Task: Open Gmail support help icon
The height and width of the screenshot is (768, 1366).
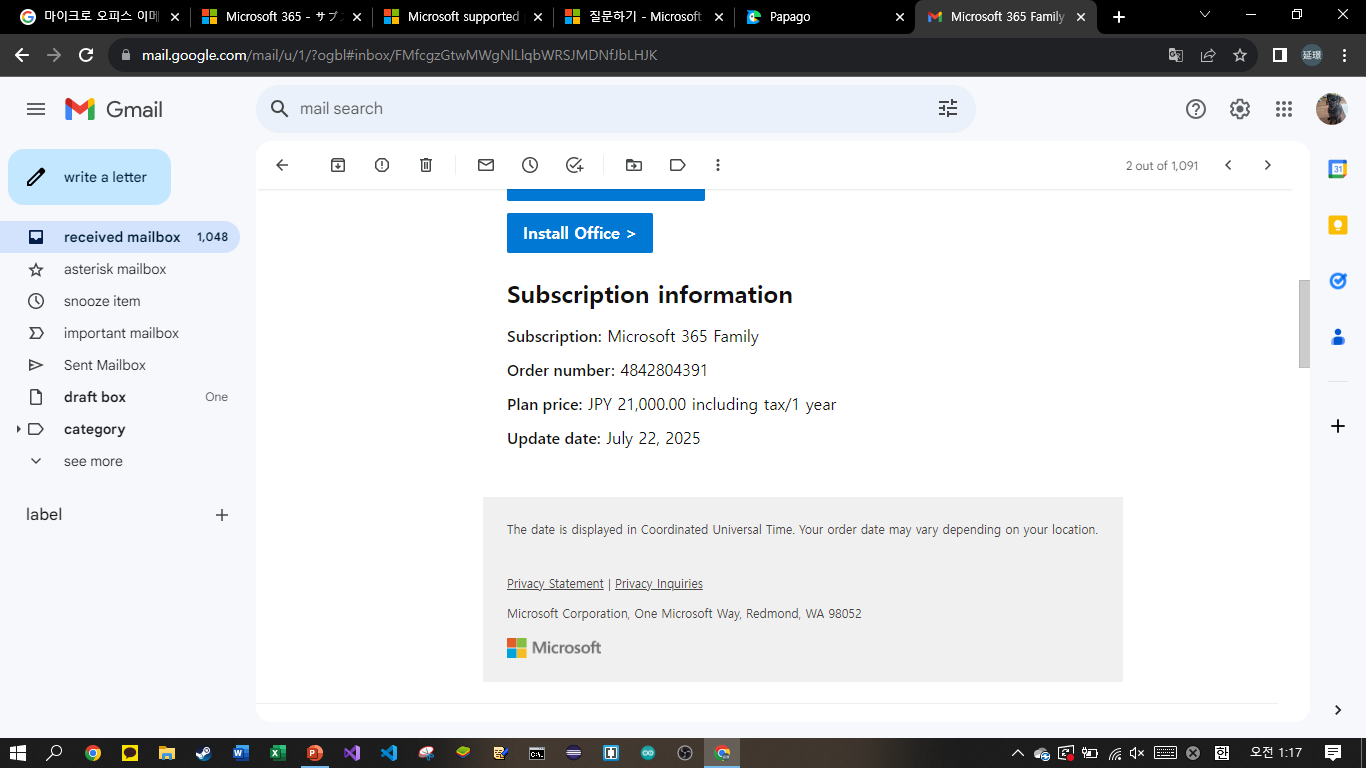Action: [x=1196, y=109]
